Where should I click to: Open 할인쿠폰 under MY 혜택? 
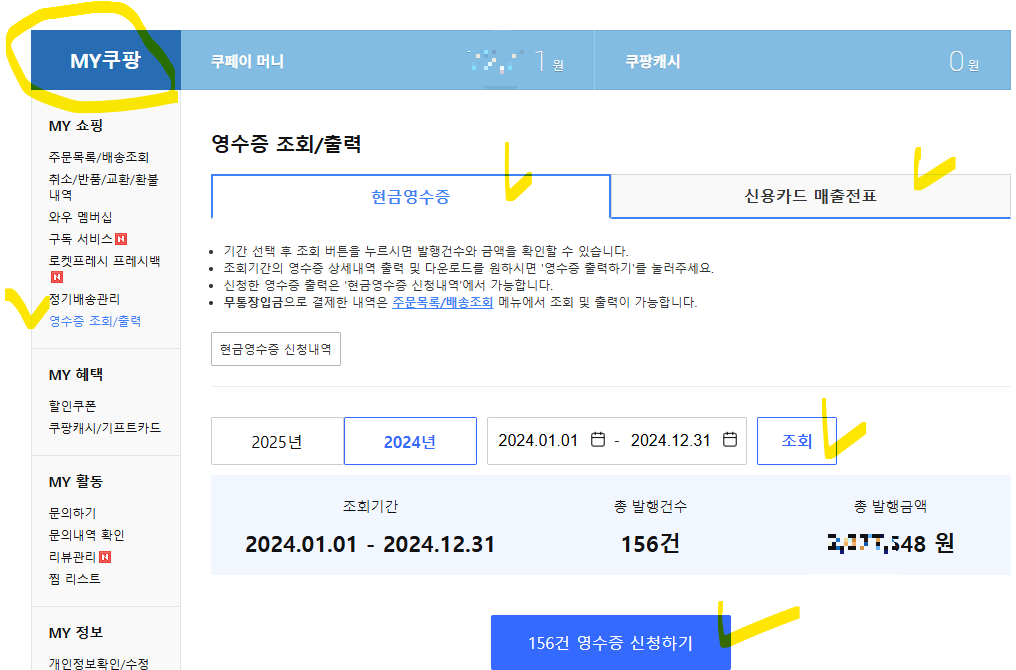73,406
